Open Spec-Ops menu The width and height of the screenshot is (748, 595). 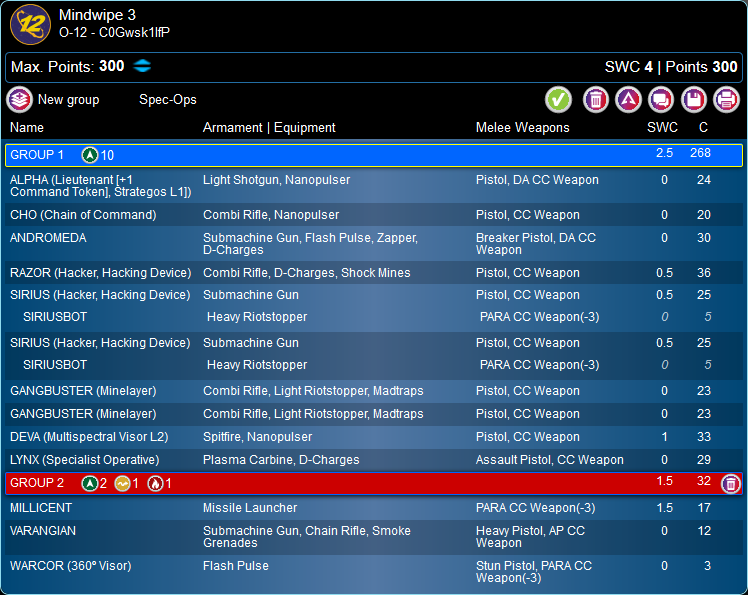point(168,100)
